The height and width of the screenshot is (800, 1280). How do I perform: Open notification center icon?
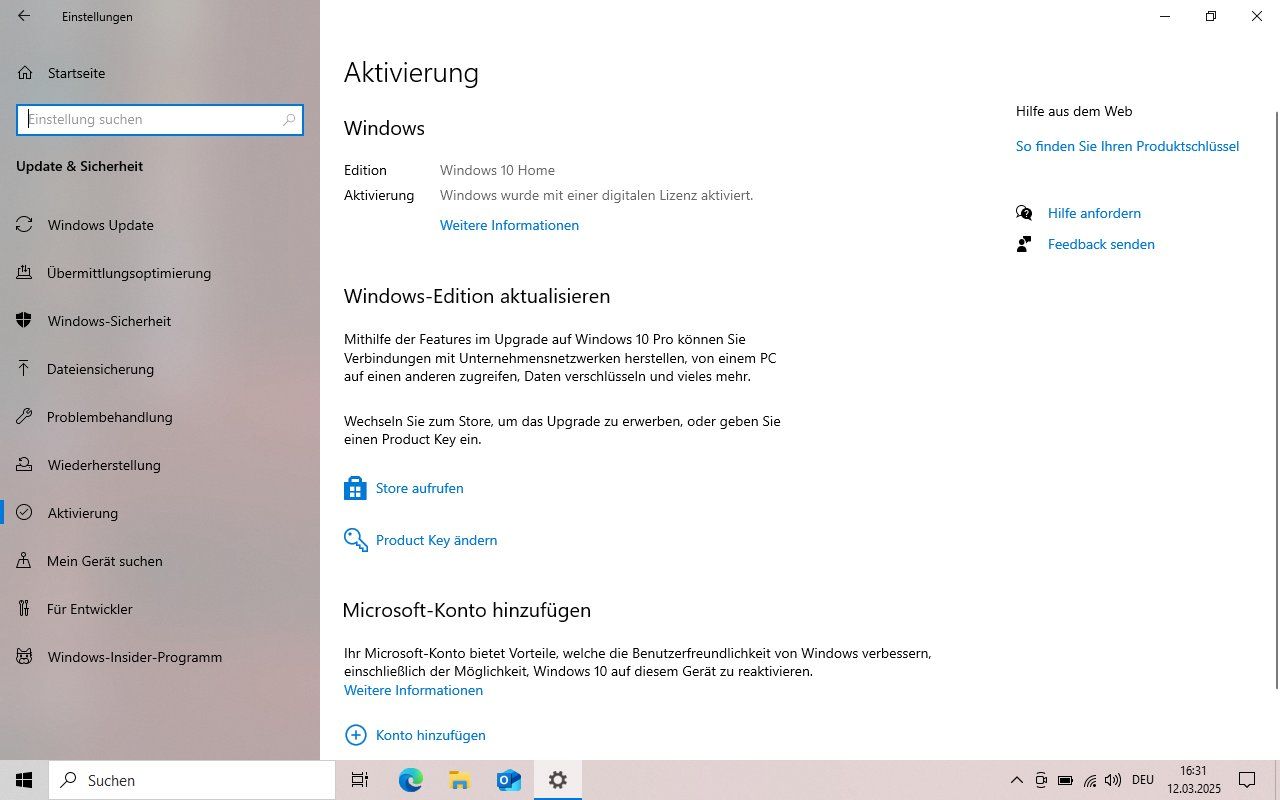click(1247, 780)
